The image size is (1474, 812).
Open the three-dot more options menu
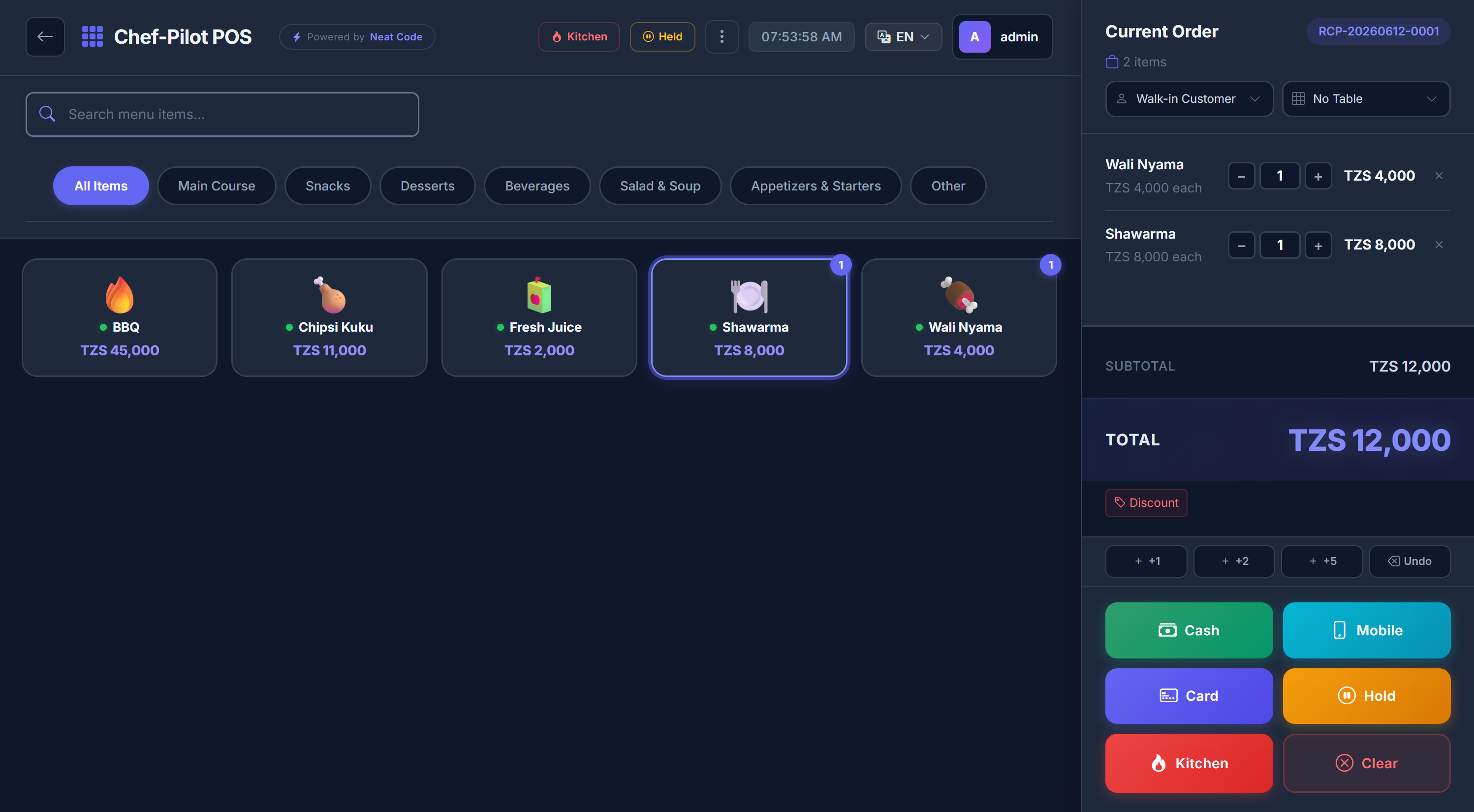(x=721, y=36)
